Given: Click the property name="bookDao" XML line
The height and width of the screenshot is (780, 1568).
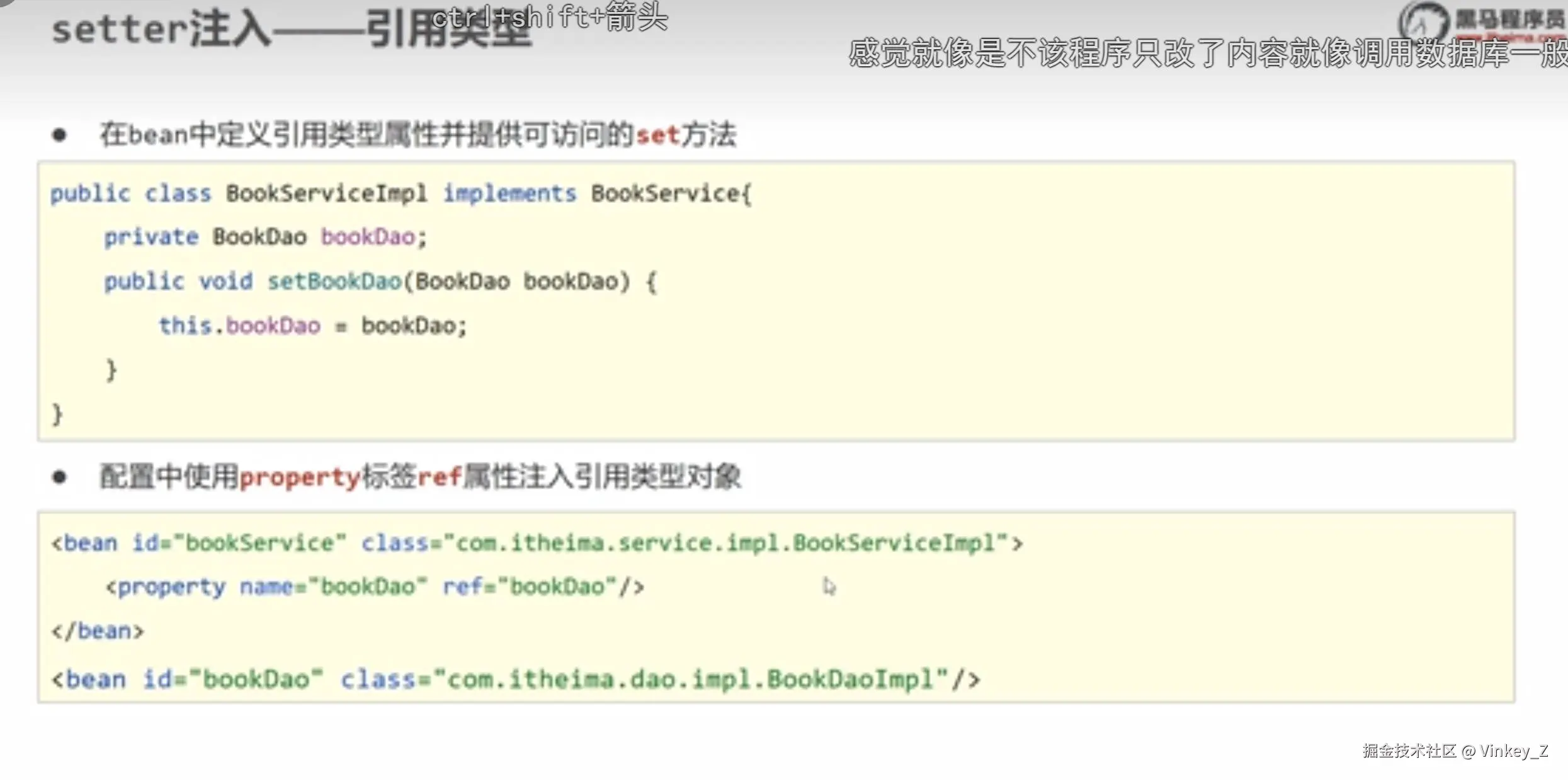Looking at the screenshot, I should coord(375,587).
